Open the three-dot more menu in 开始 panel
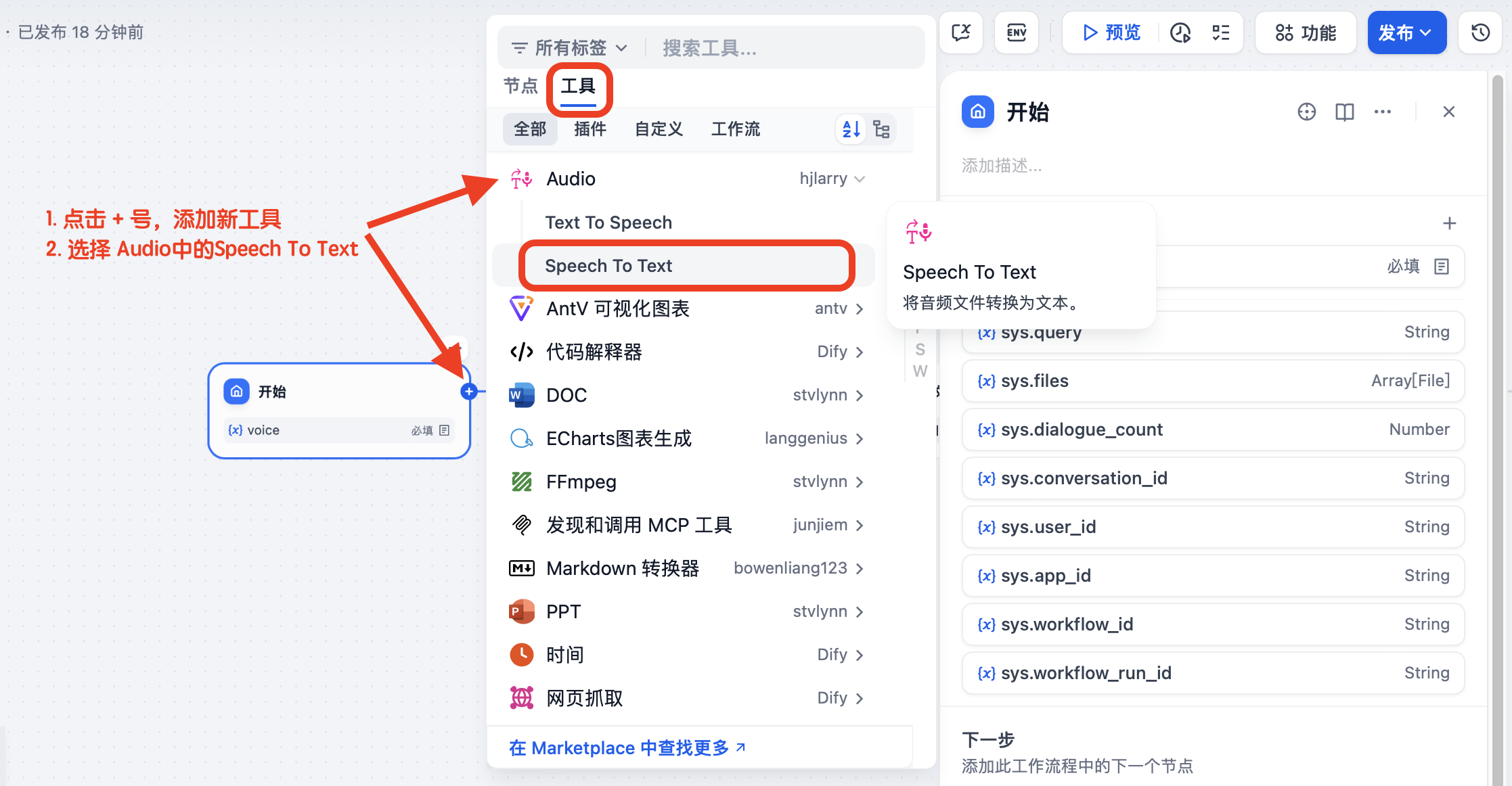The image size is (1512, 786). point(1383,112)
